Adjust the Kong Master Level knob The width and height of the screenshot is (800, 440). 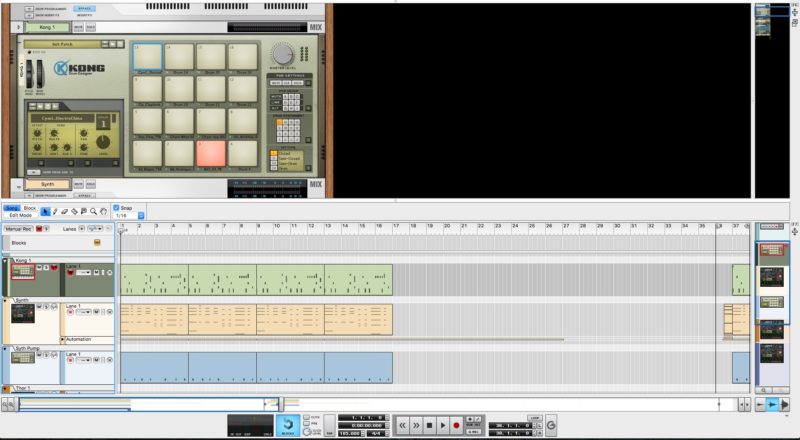pos(282,54)
